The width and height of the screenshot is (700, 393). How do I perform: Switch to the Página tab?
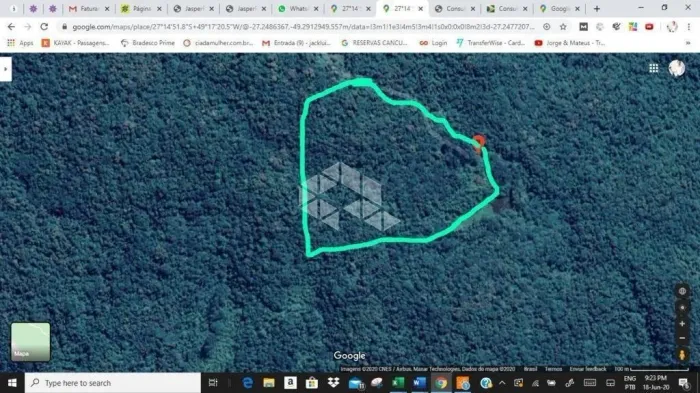pyautogui.click(x=141, y=8)
